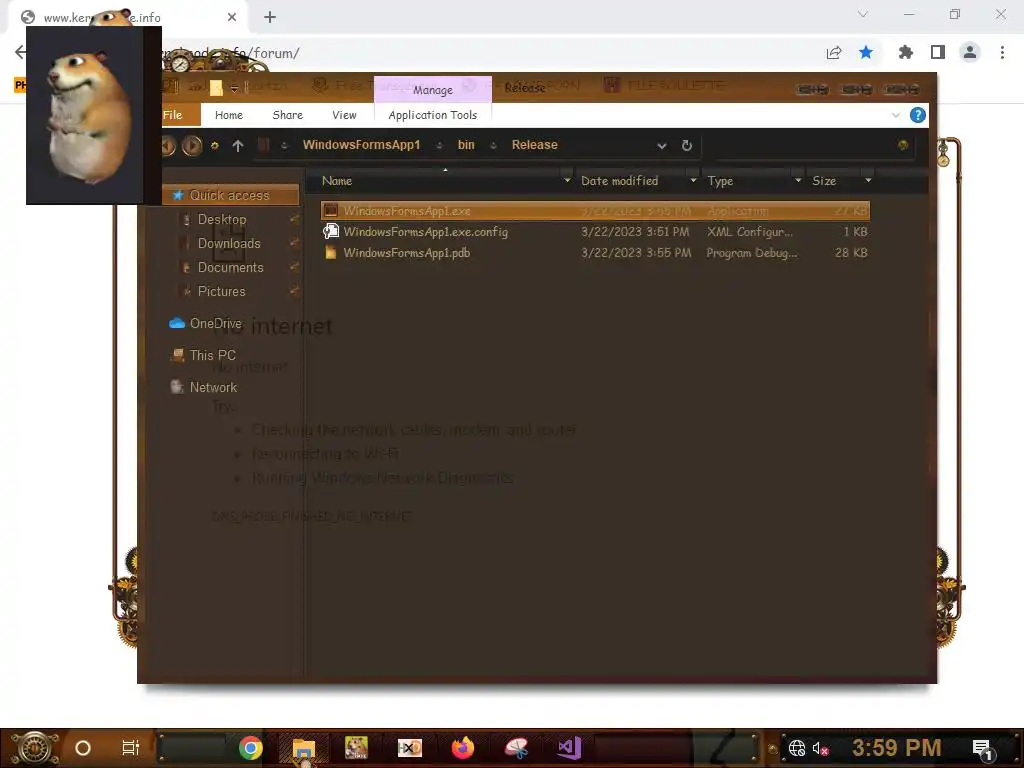Launch Firefox from the taskbar

(x=463, y=748)
